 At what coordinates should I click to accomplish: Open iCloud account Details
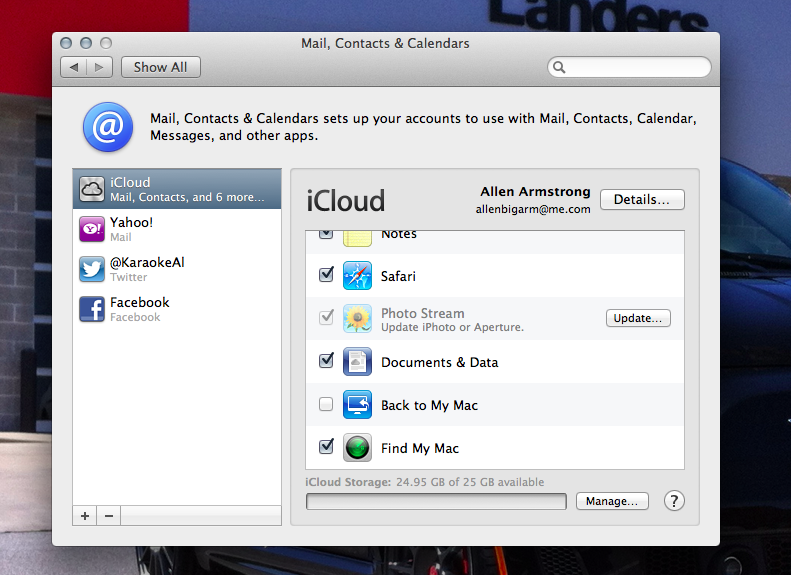(x=642, y=199)
